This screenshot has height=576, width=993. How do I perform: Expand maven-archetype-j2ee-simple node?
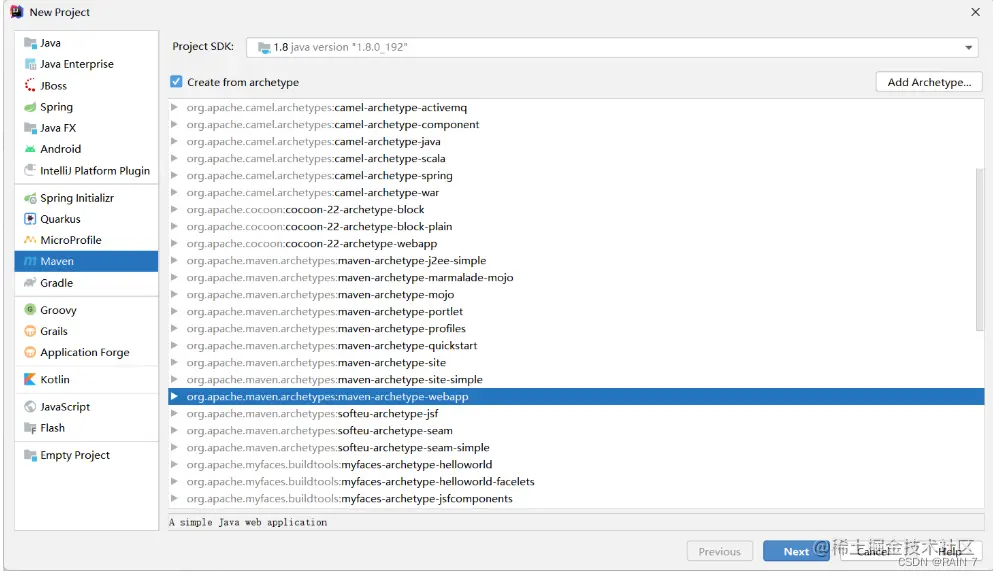click(x=174, y=260)
